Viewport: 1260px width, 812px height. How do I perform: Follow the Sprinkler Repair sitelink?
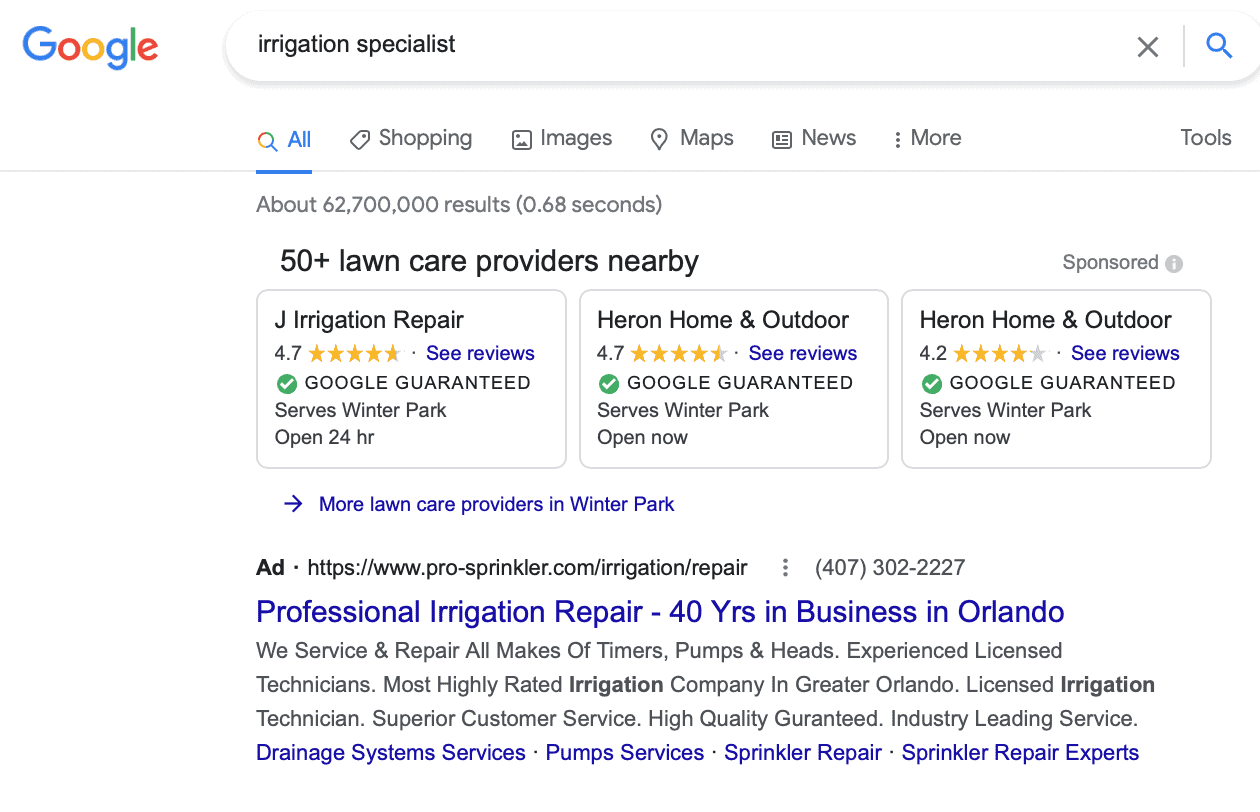[x=803, y=753]
